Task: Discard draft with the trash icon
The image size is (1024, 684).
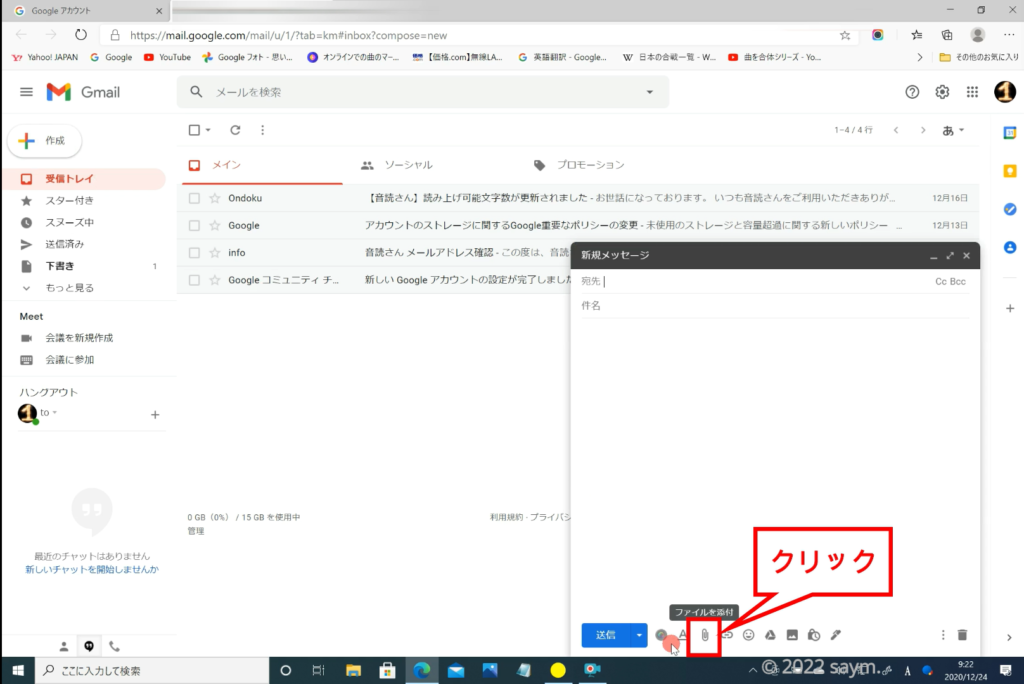Action: pos(962,635)
